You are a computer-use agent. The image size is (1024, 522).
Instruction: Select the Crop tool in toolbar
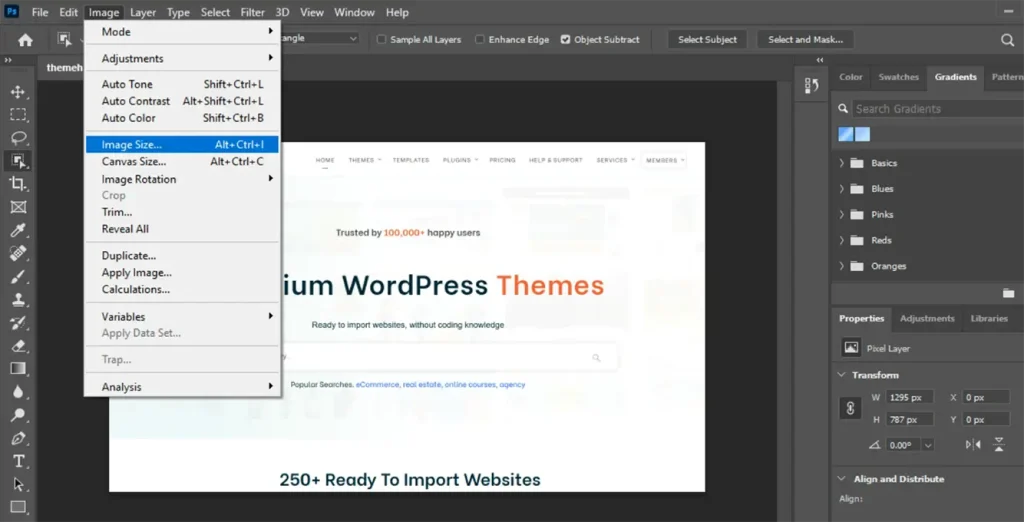click(x=18, y=184)
